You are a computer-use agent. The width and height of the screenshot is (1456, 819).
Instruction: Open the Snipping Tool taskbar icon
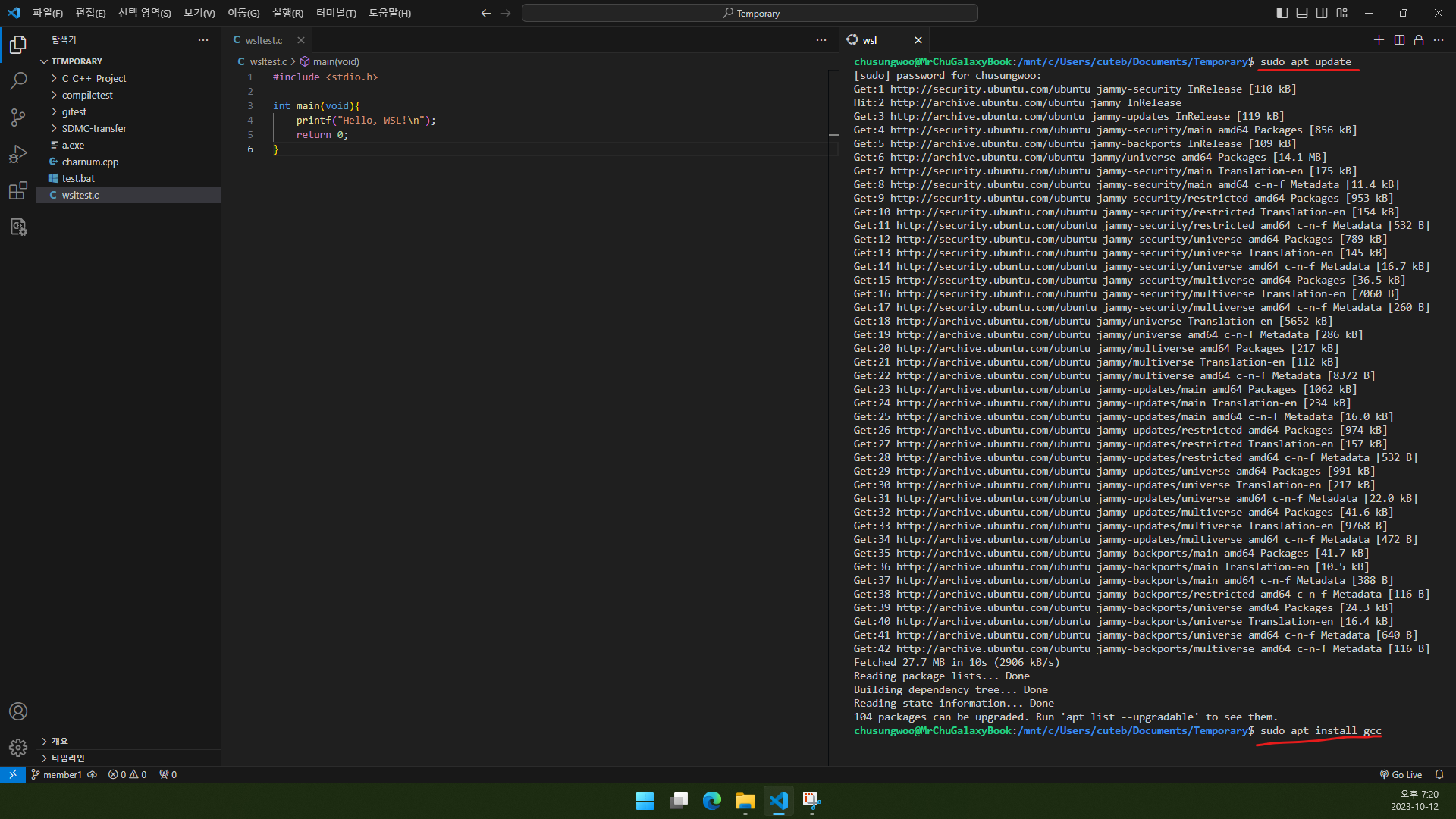[x=812, y=801]
